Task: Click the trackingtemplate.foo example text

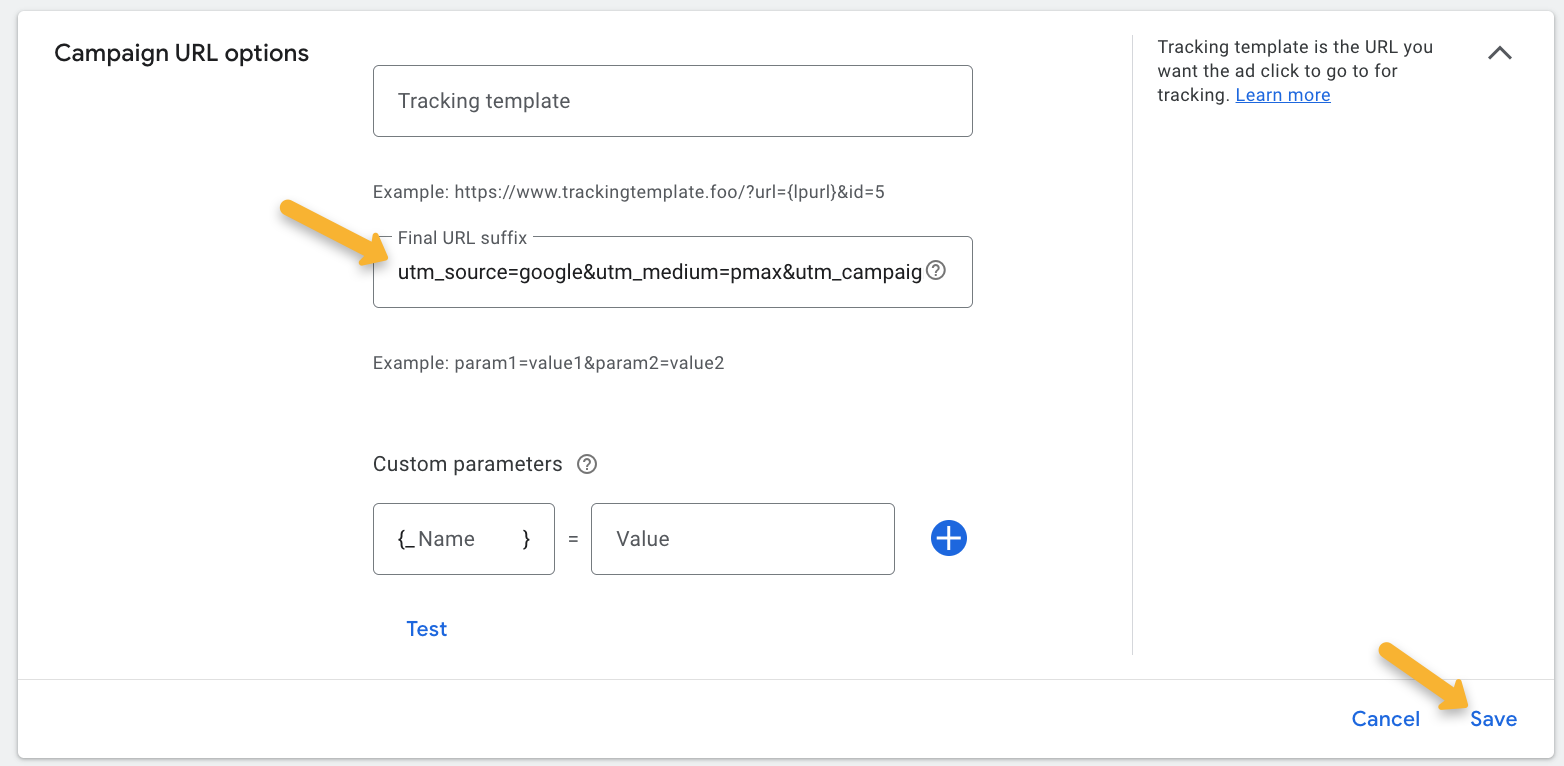Action: tap(628, 191)
